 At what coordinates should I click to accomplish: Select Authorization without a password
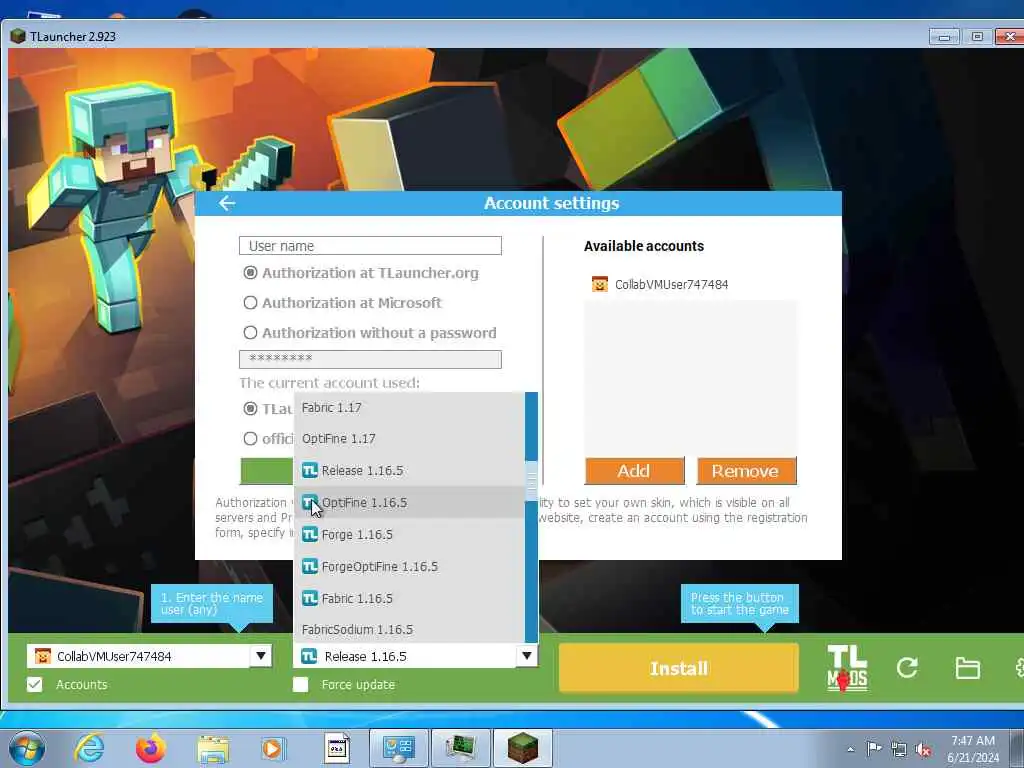pyautogui.click(x=250, y=333)
